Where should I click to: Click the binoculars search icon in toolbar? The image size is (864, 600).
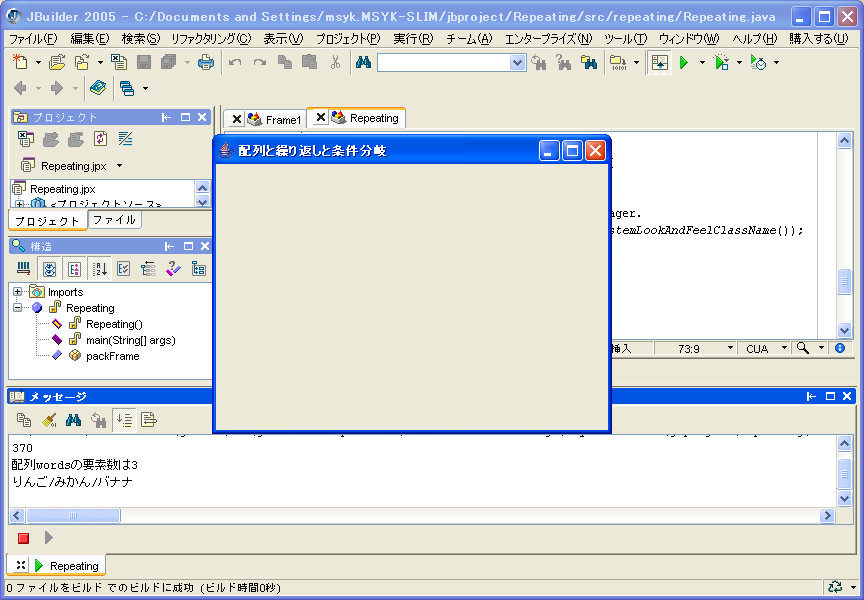363,62
